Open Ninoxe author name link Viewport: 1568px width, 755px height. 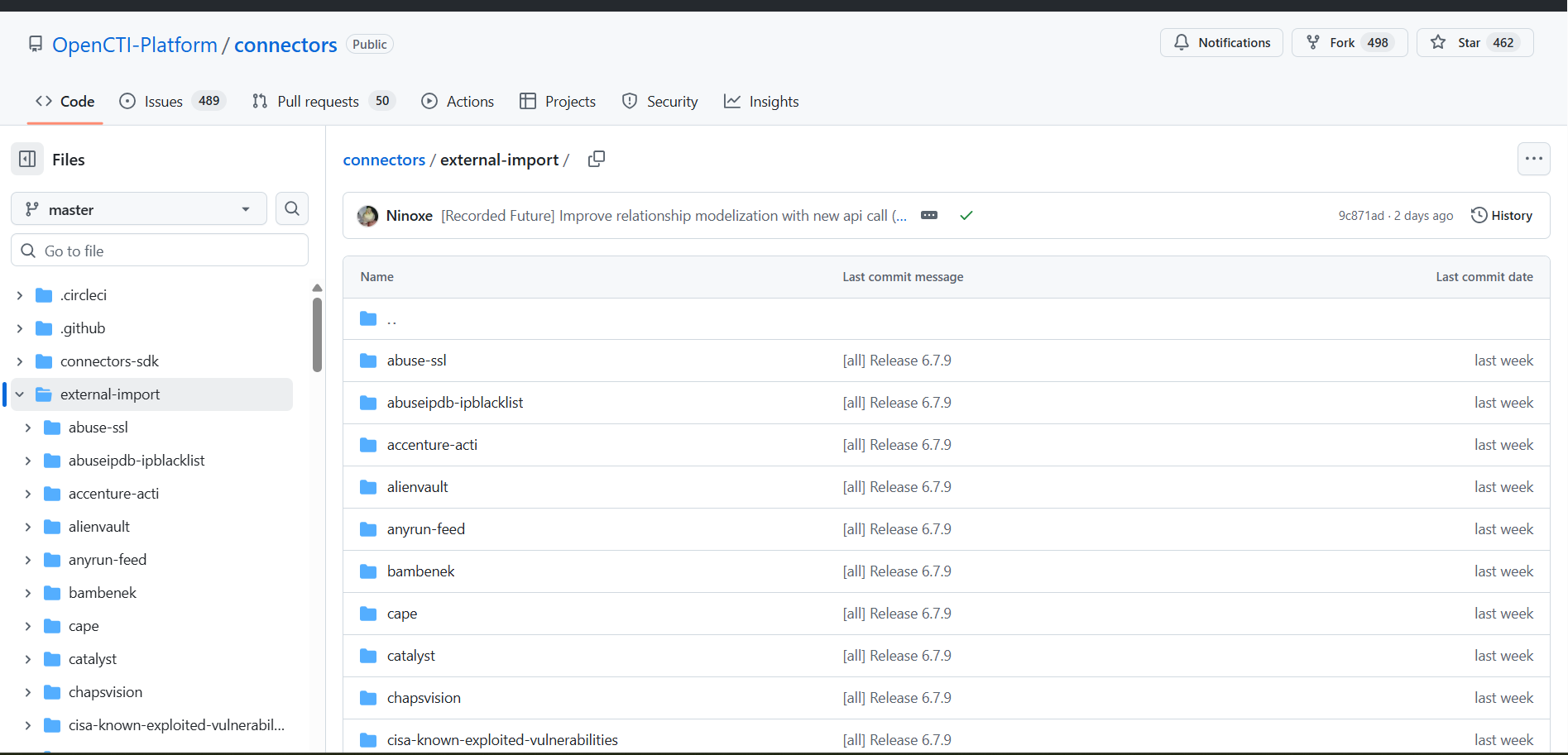pyautogui.click(x=409, y=216)
